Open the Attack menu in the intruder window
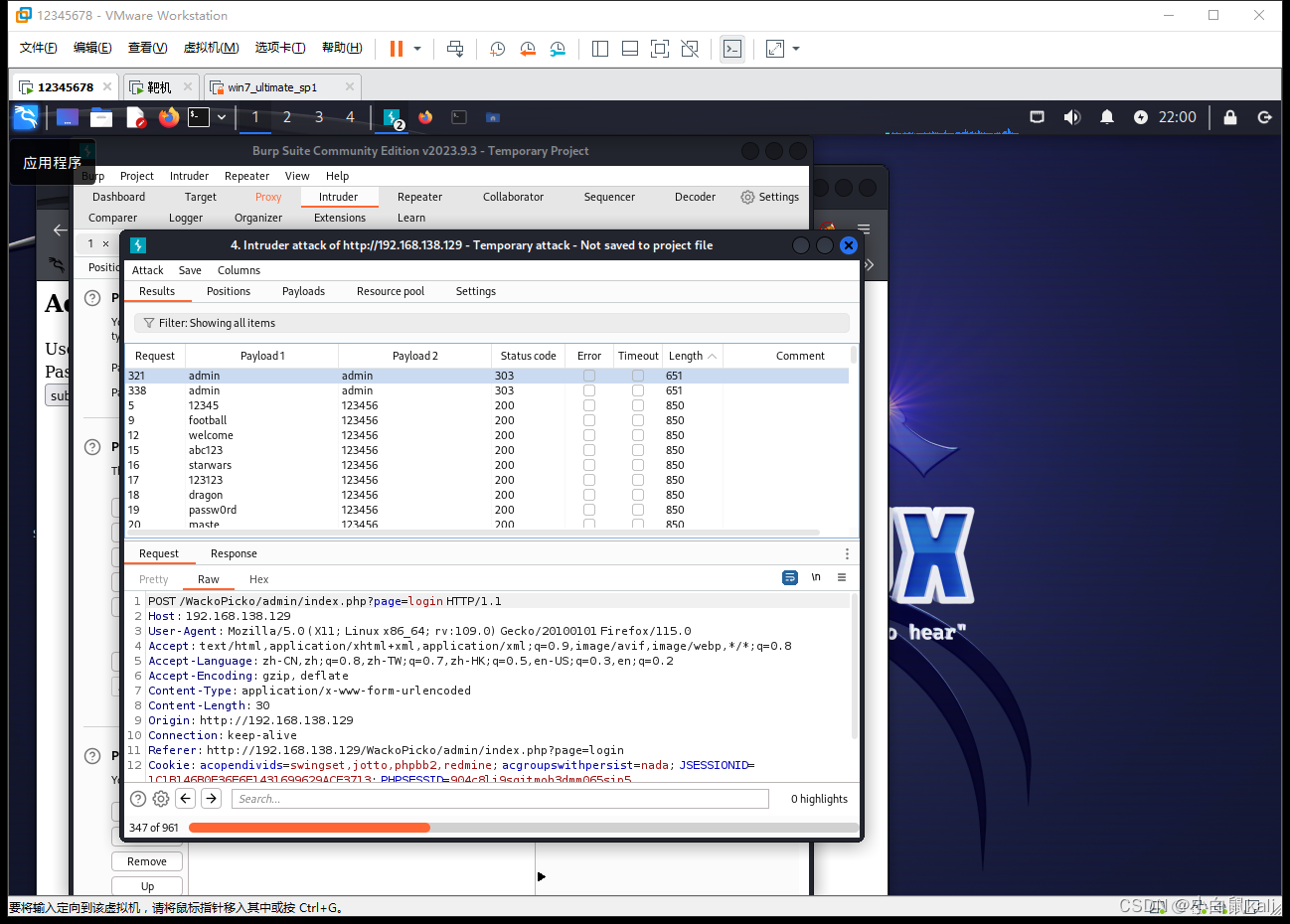 (147, 270)
